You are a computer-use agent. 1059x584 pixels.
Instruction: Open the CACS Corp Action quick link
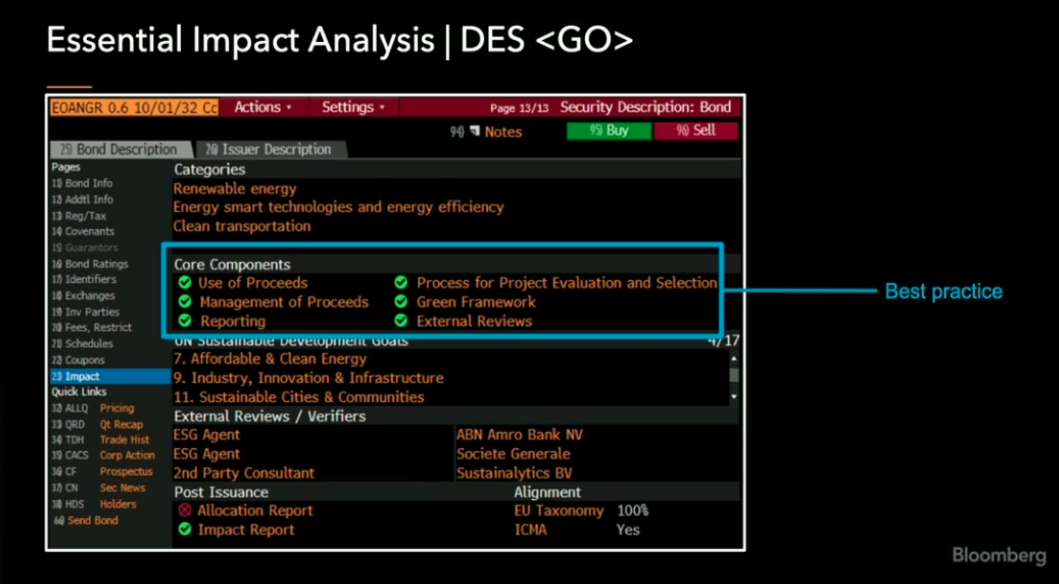[103, 456]
